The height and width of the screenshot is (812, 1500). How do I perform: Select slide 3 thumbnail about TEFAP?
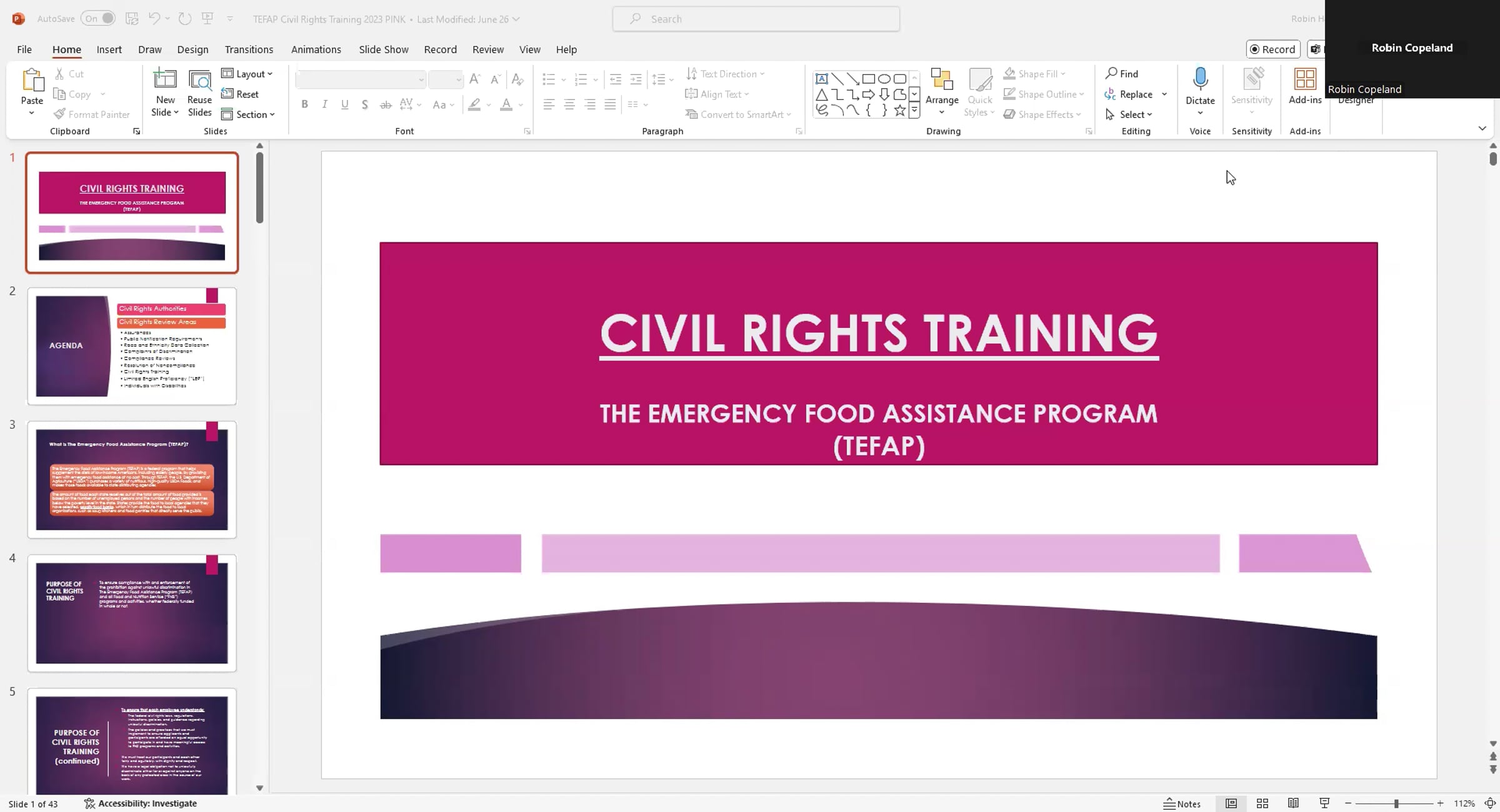[132, 479]
